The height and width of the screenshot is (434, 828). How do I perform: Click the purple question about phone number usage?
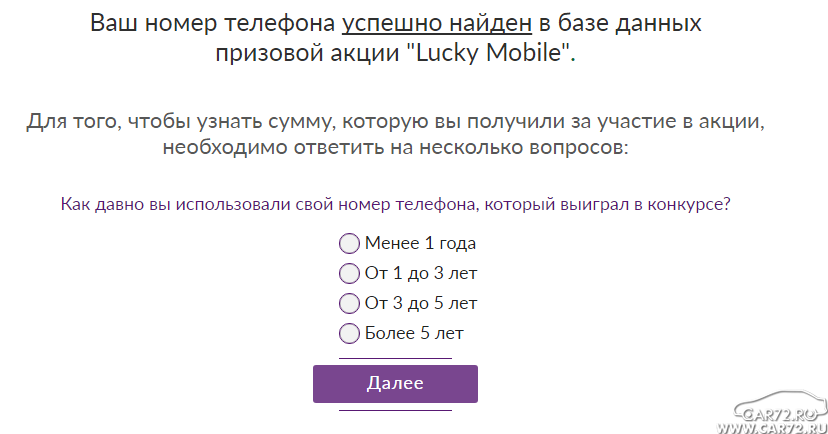[x=396, y=204]
